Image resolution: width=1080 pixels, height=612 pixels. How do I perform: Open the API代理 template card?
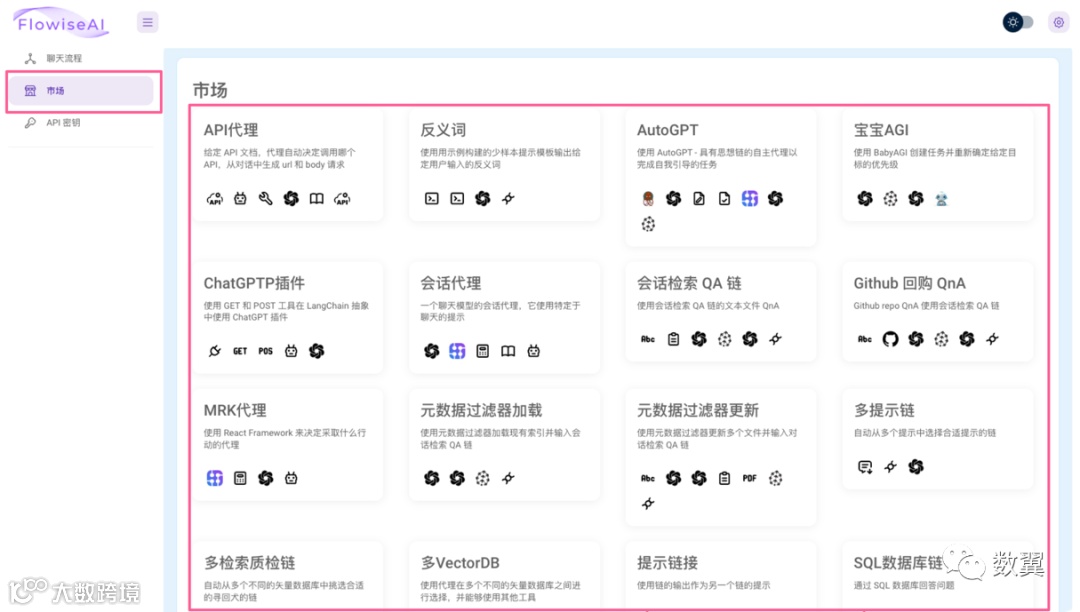[288, 166]
